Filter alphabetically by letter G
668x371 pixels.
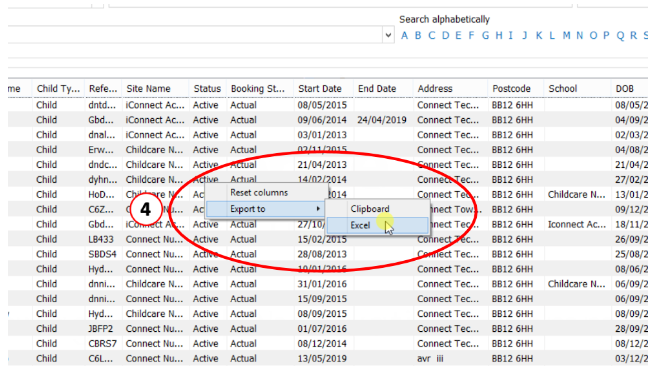(x=485, y=35)
